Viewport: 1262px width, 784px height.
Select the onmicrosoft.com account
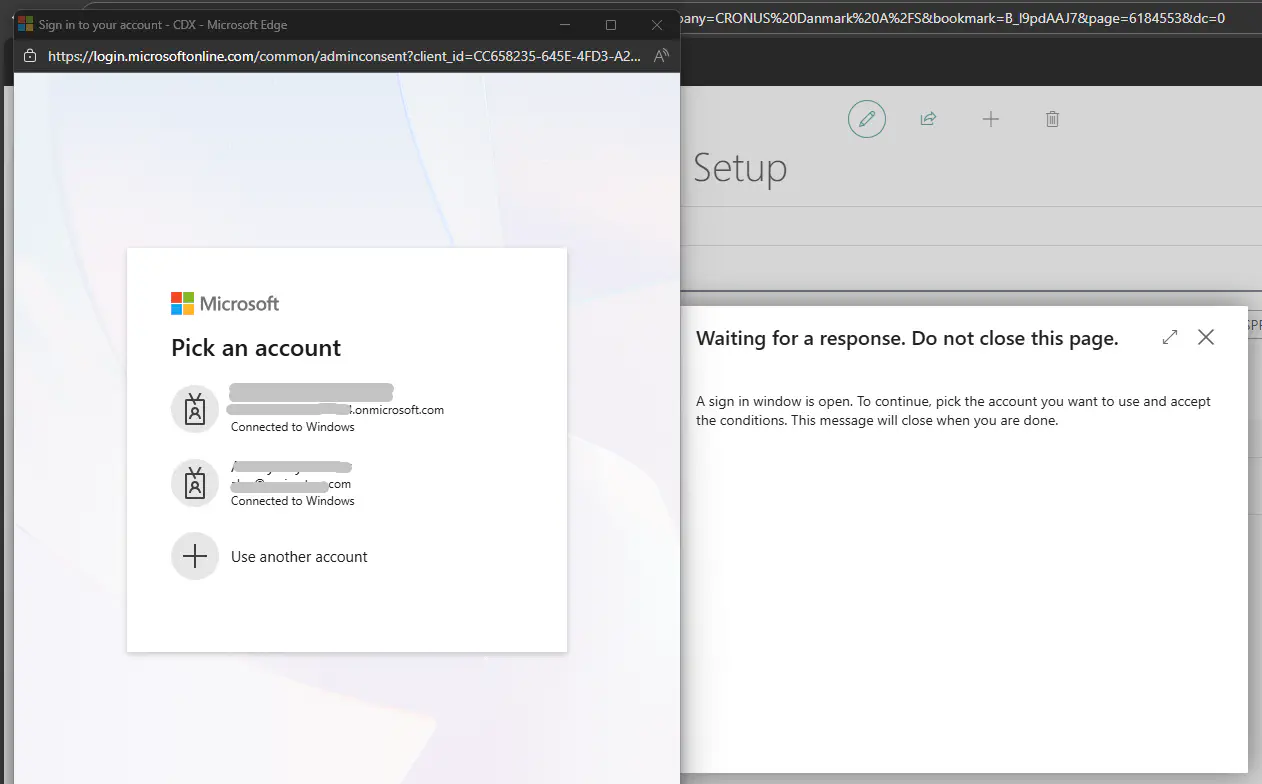pyautogui.click(x=336, y=409)
